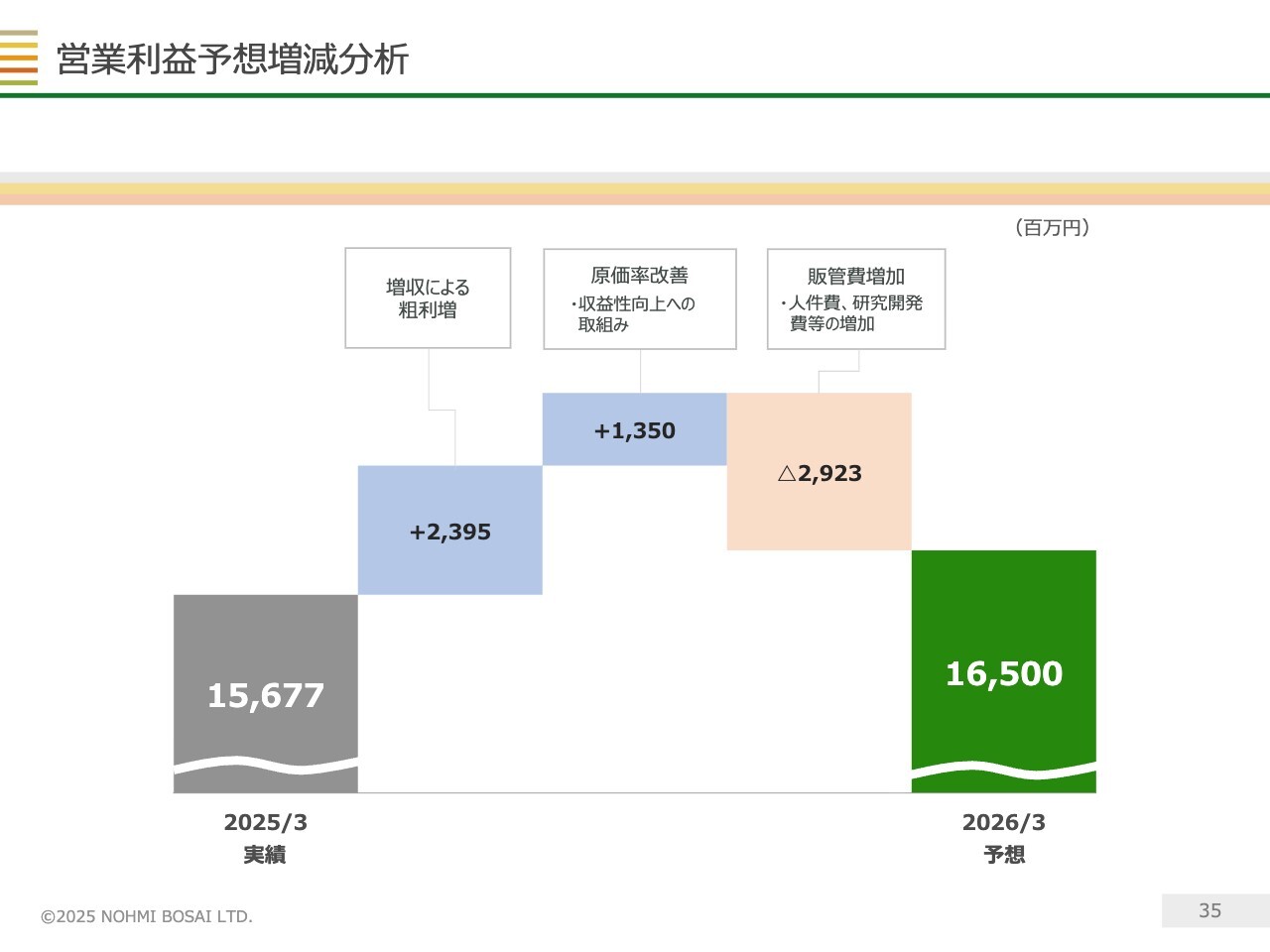Click the (百万円) unit label
This screenshot has width=1270, height=952.
tap(1052, 227)
